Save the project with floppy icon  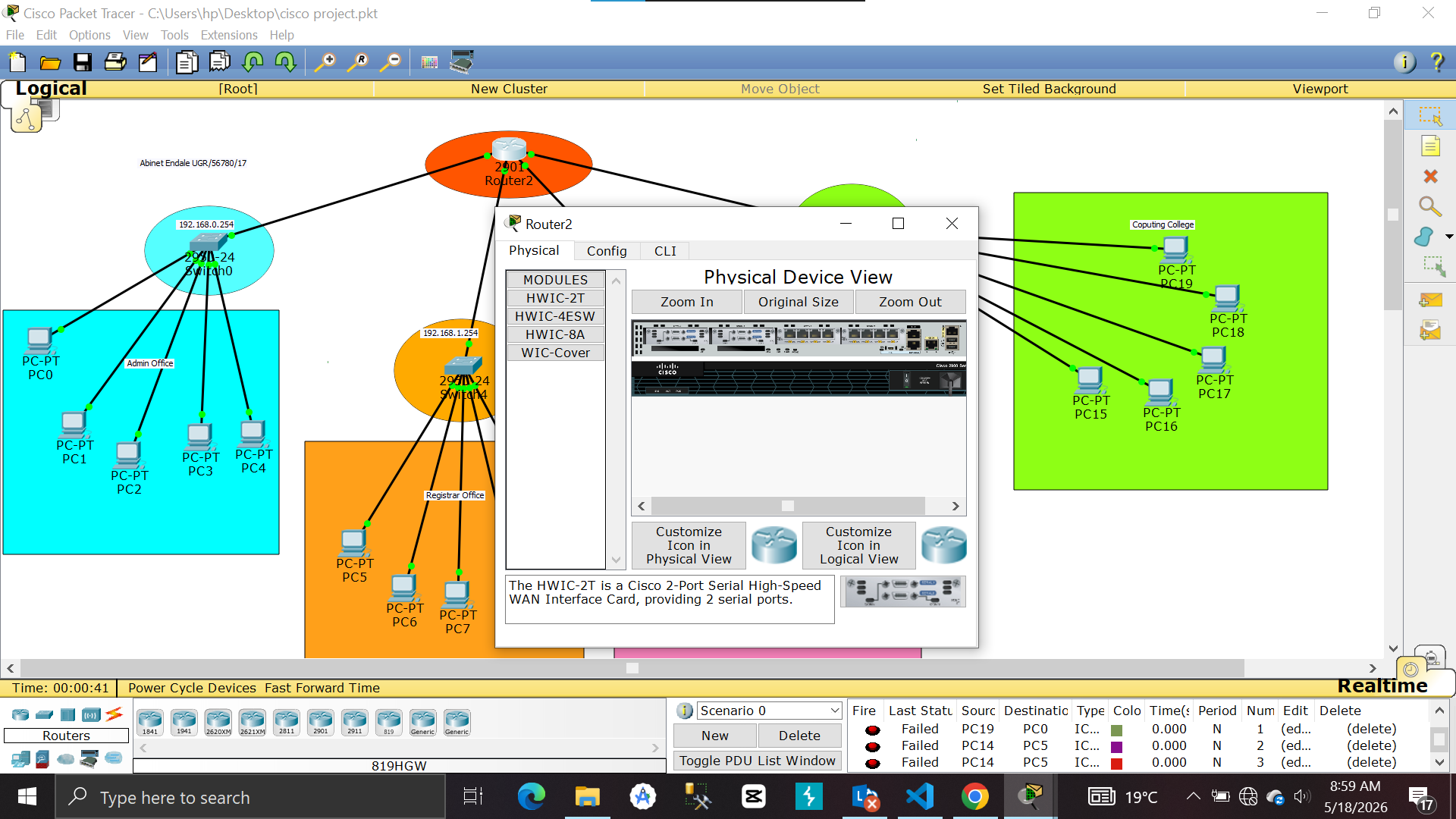83,62
